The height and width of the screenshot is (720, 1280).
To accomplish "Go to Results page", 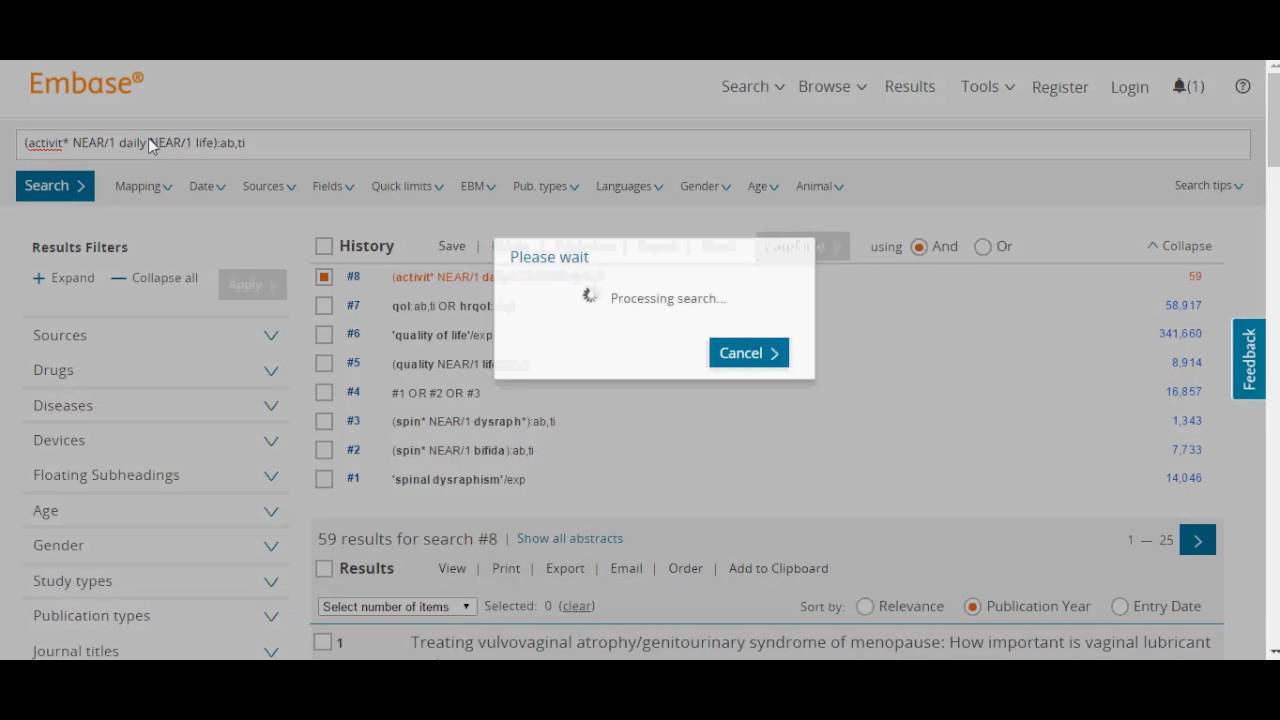I will [910, 86].
